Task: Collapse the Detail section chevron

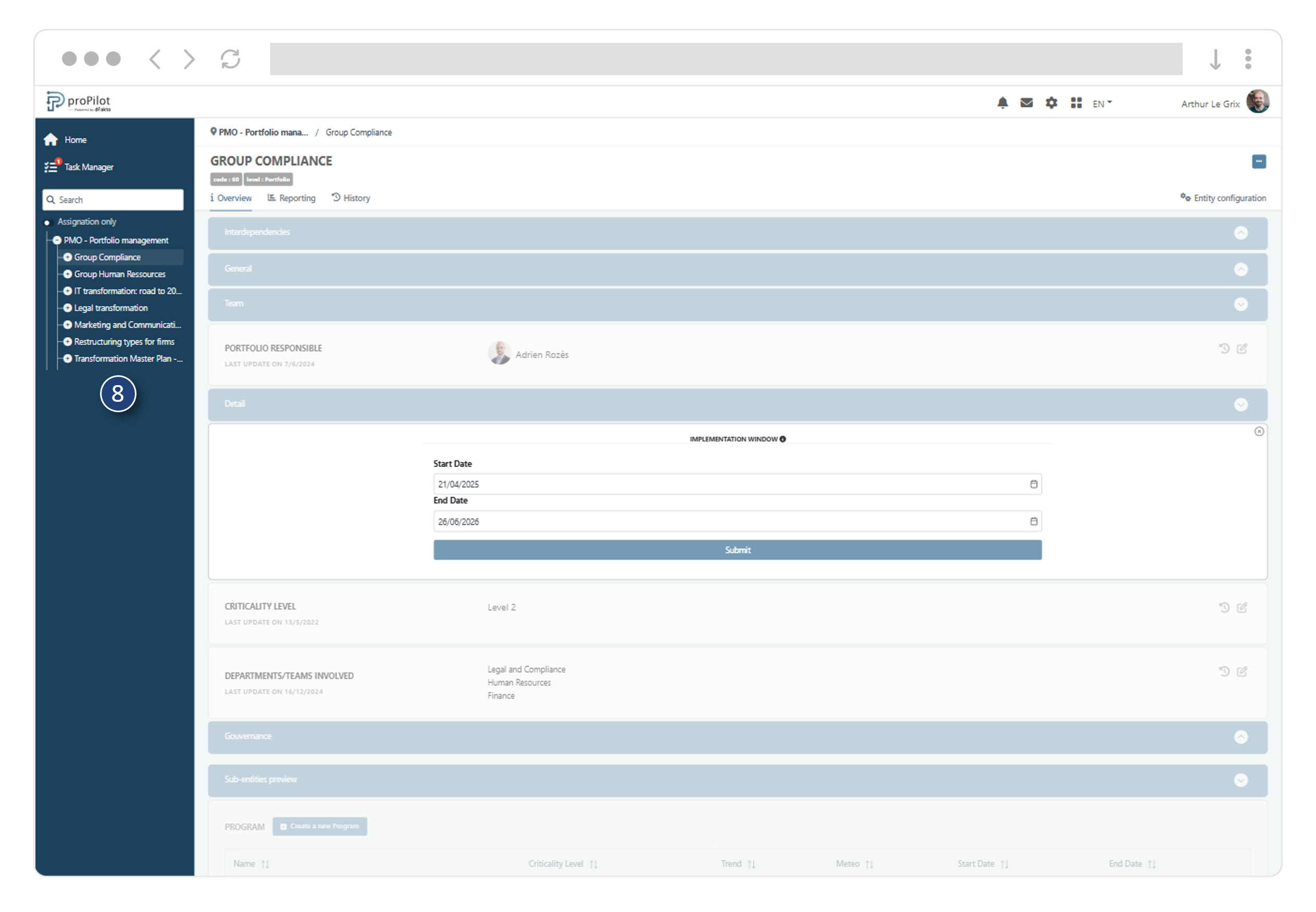Action: [x=1240, y=404]
